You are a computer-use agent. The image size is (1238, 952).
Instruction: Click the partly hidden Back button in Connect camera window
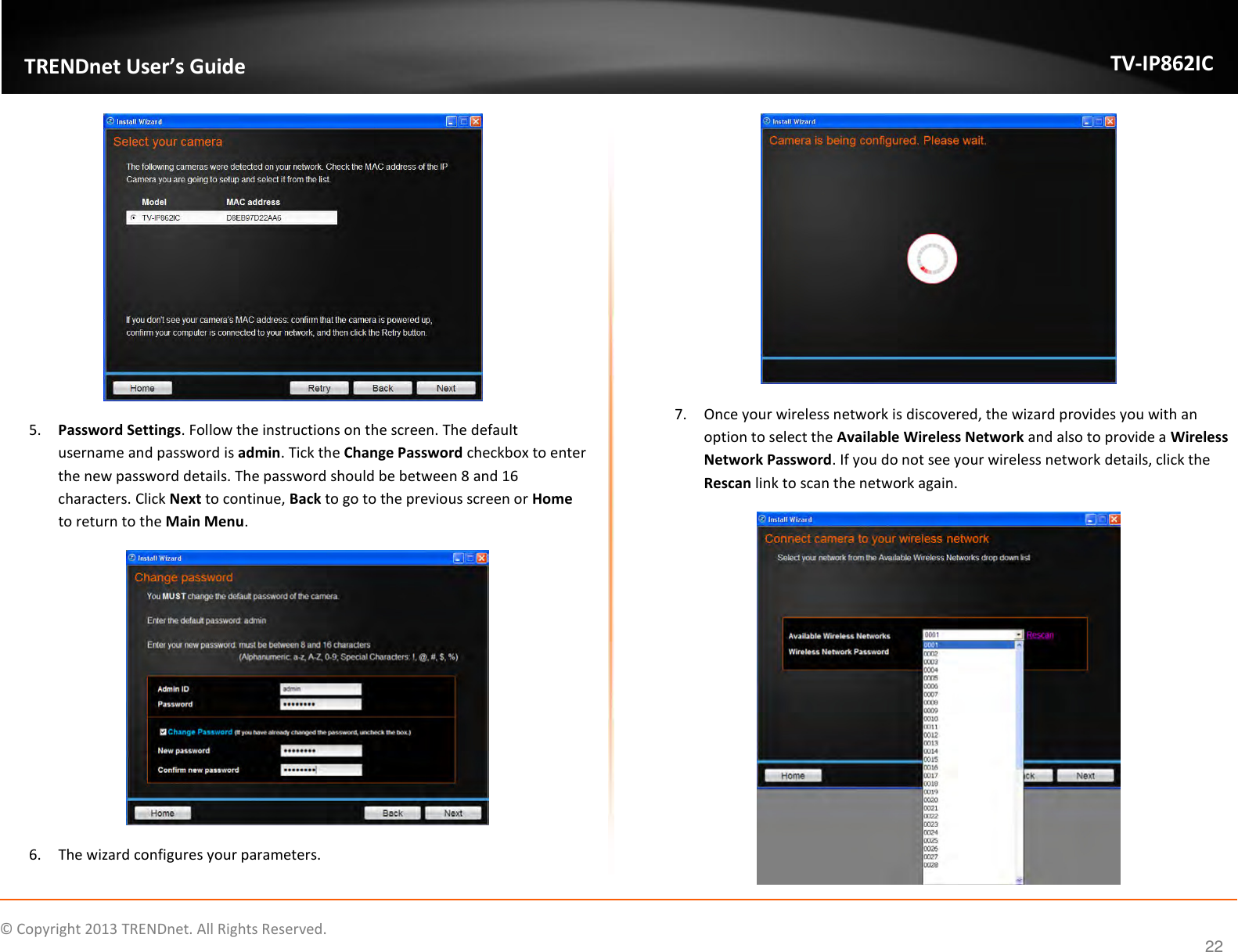click(x=1038, y=776)
